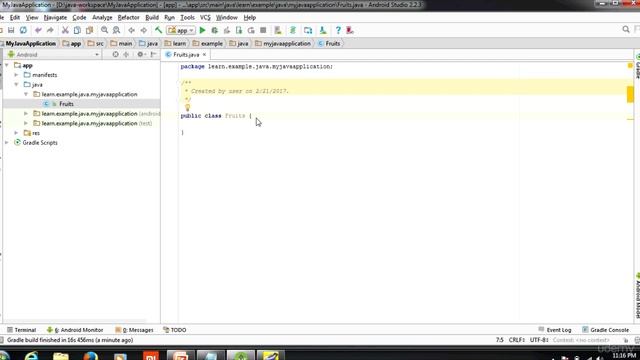Open the VCS menu

pos(205,18)
